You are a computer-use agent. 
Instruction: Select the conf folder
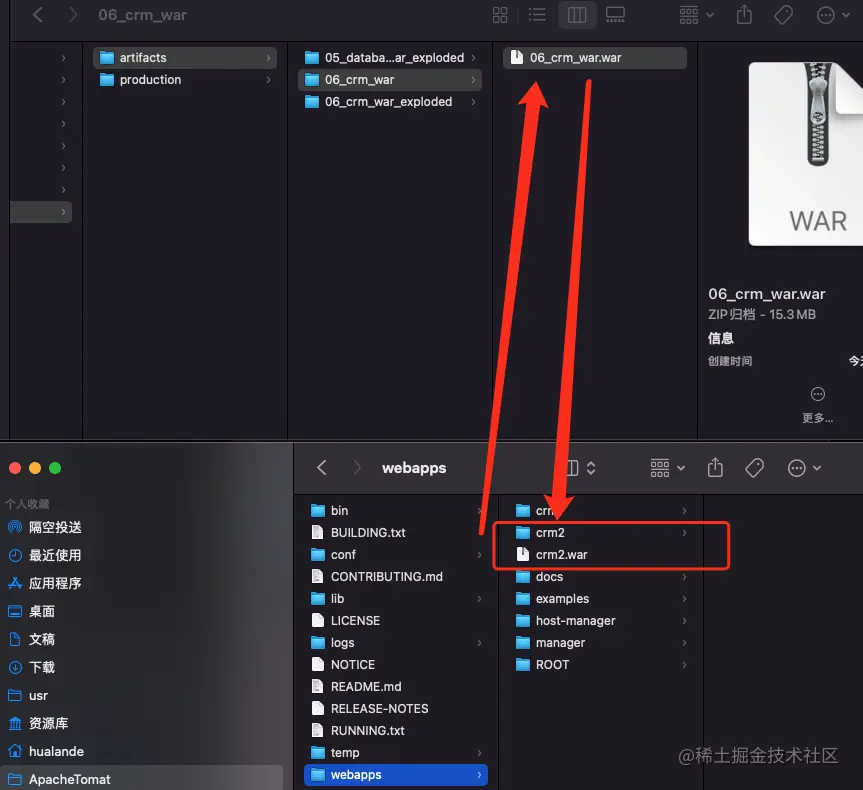click(396, 555)
